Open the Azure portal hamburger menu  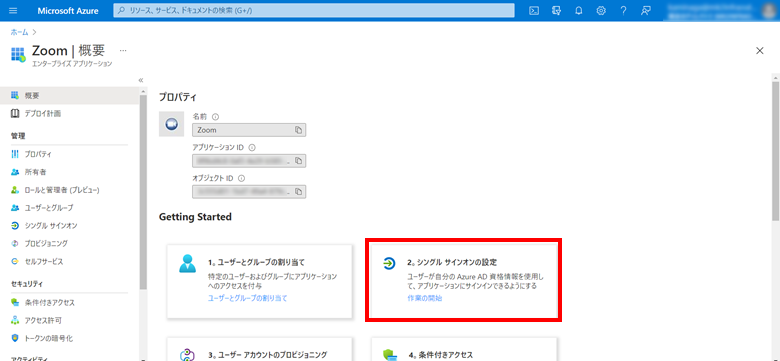click(13, 10)
